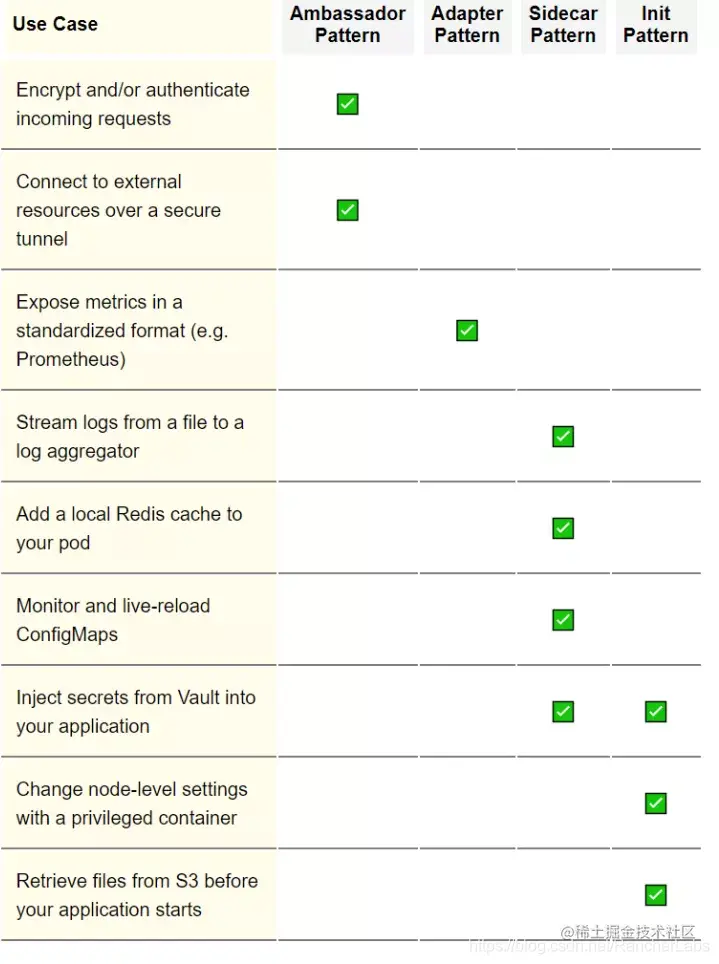Click the Ambassador checkmark for encrypt/authenticate requests
This screenshot has width=719, height=964.
click(348, 104)
